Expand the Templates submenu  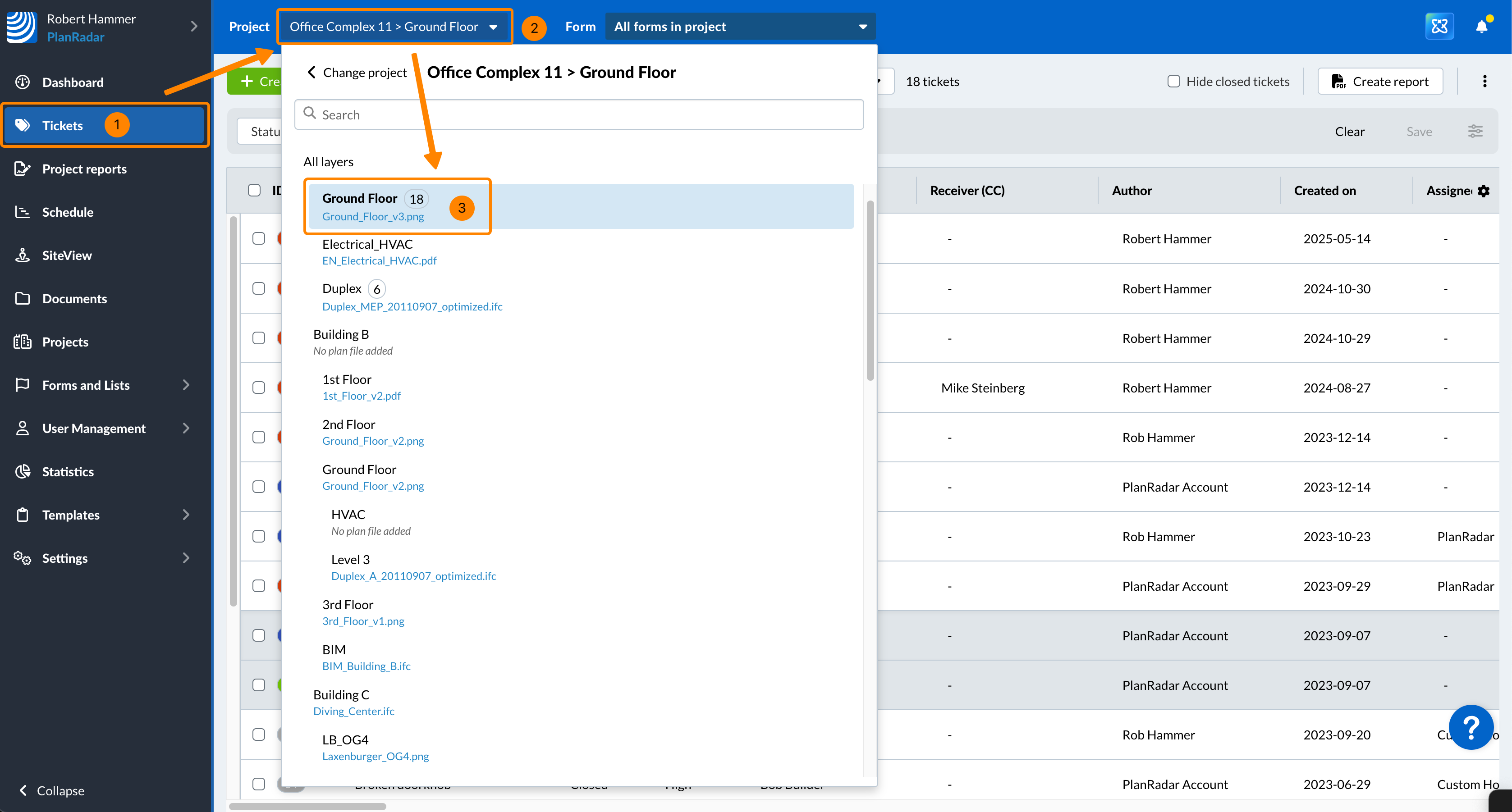point(186,515)
